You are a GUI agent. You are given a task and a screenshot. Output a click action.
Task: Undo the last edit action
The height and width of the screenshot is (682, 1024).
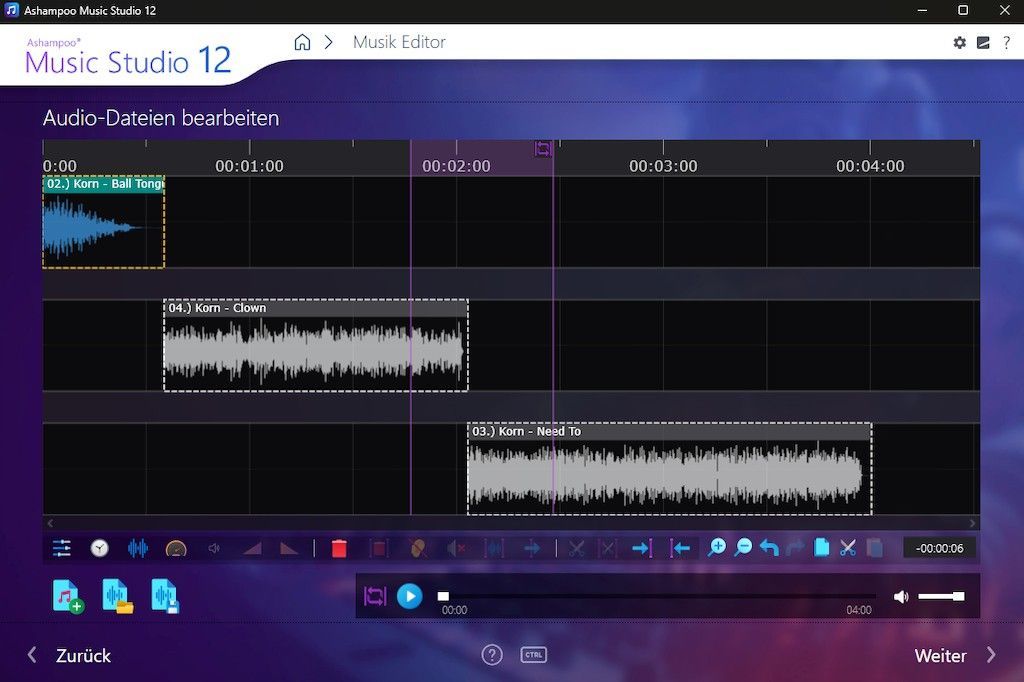click(769, 548)
